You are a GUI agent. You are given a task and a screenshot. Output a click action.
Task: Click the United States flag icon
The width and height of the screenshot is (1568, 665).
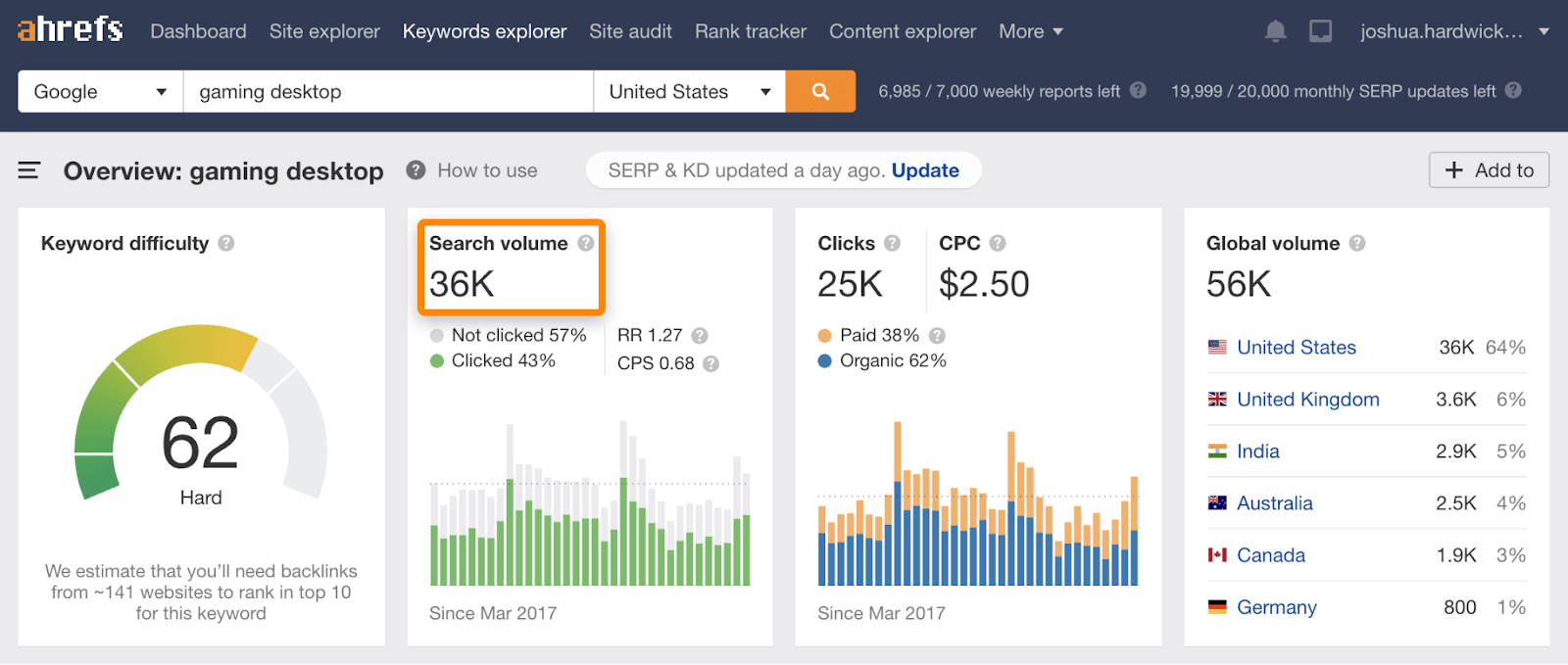pyautogui.click(x=1217, y=347)
